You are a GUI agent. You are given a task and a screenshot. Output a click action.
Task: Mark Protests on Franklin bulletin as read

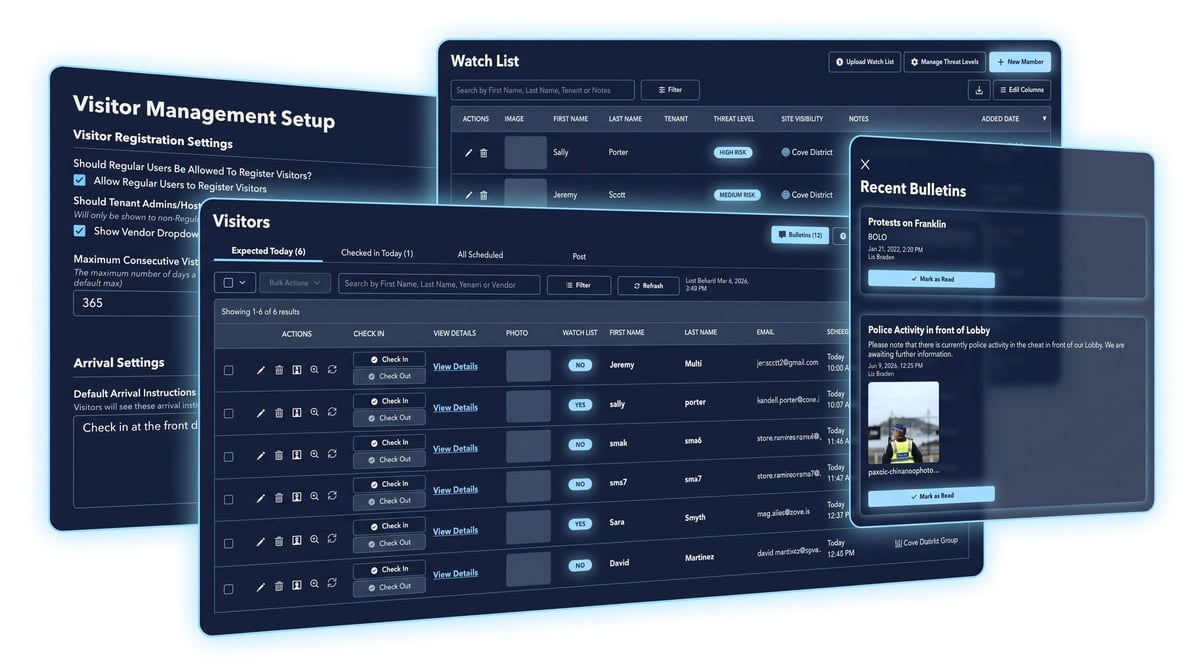pyautogui.click(x=931, y=279)
